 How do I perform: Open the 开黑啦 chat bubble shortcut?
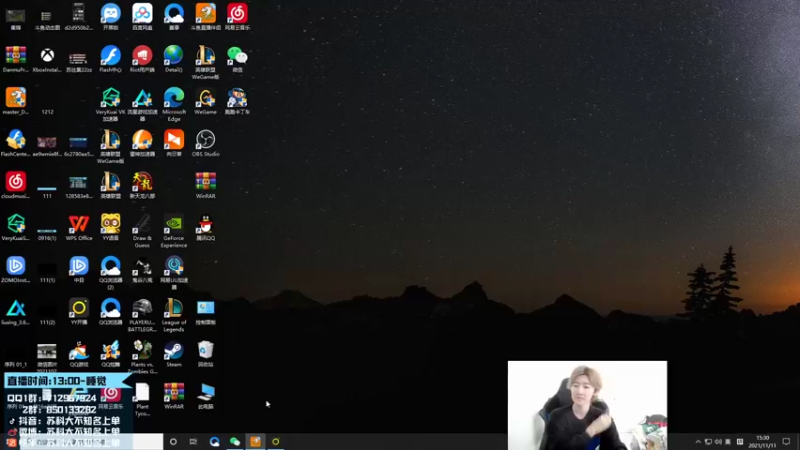110,17
